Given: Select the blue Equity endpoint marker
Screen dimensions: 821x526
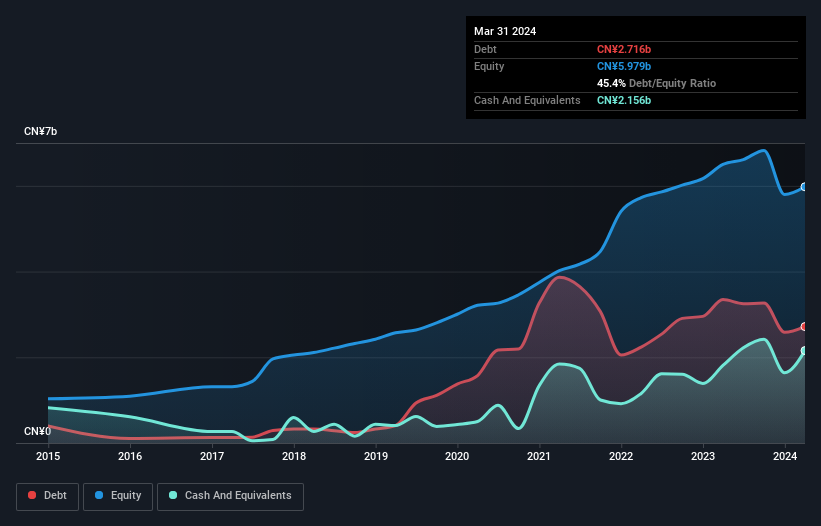Looking at the screenshot, I should tap(804, 187).
